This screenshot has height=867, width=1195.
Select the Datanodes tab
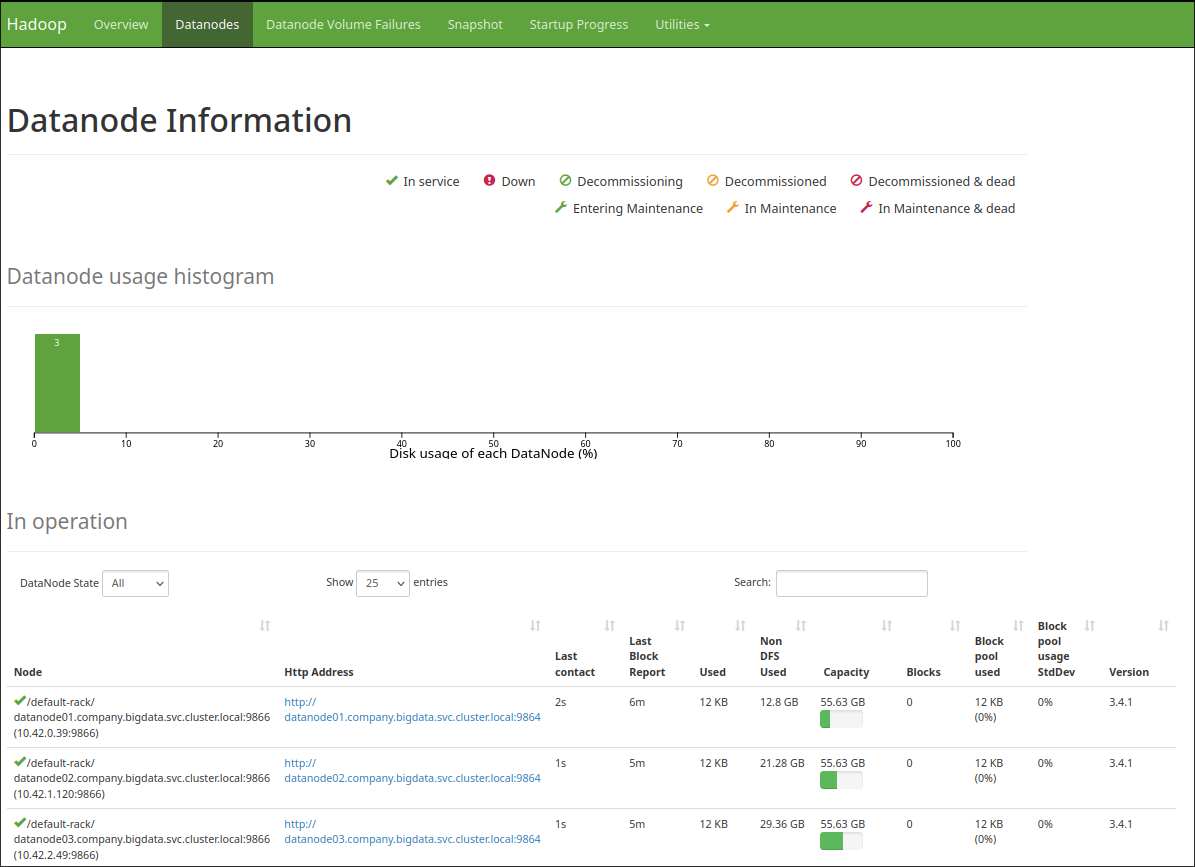pyautogui.click(x=207, y=24)
